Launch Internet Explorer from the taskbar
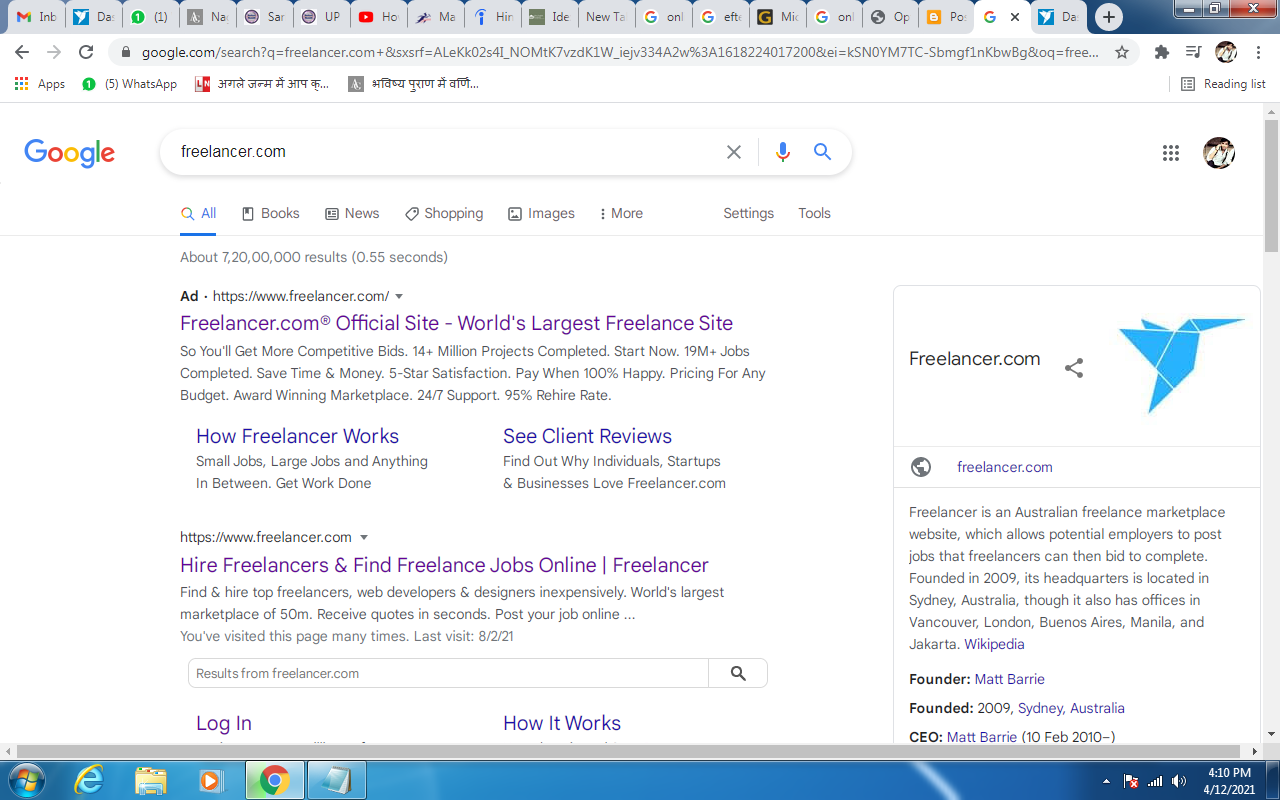 pos(89,780)
